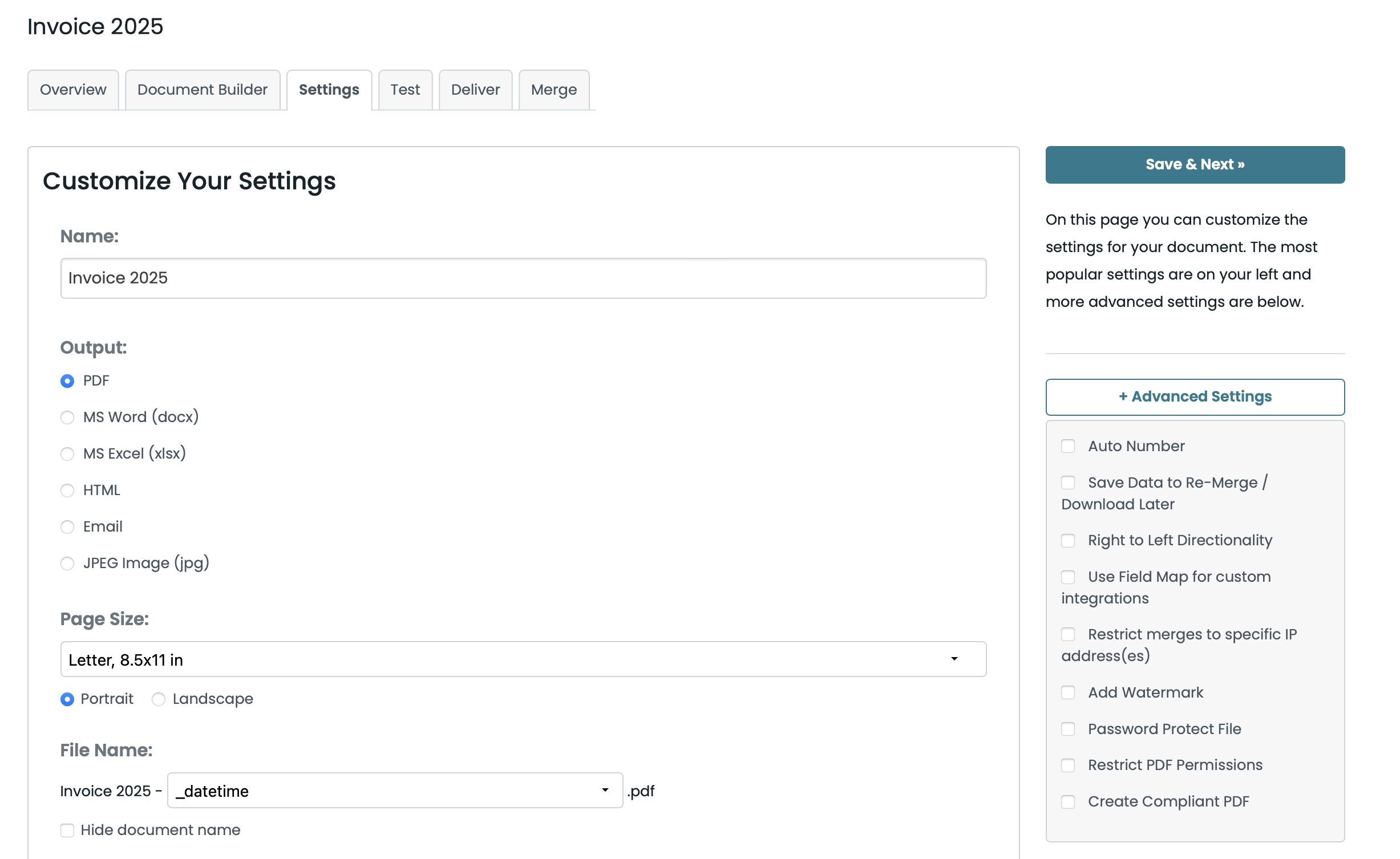This screenshot has height=859, width=1400.
Task: Select MS Word (docx) output option
Action: 67,418
